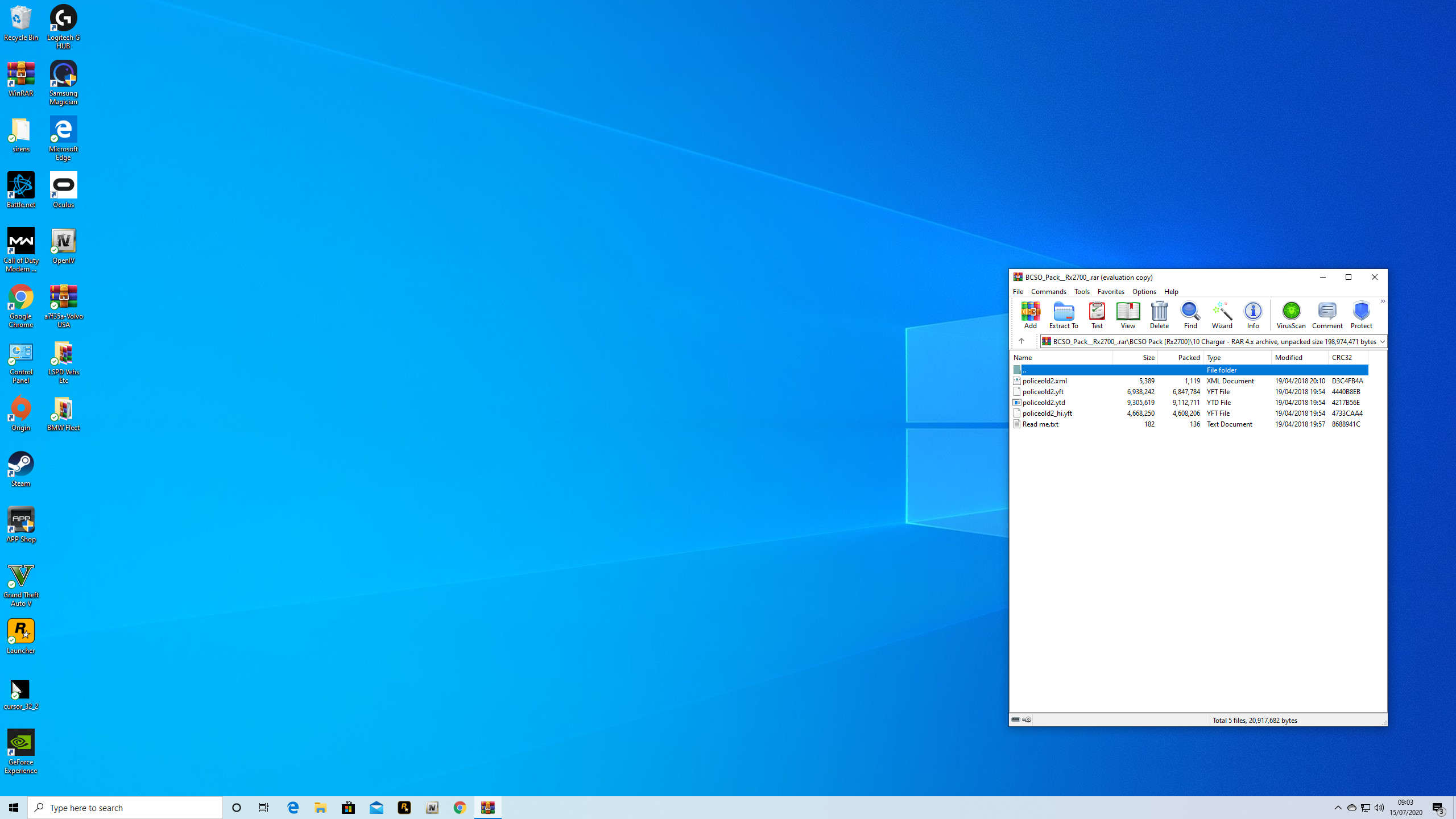Click the Delete trash can icon
Viewport: 1456px width, 819px height.
tap(1159, 315)
